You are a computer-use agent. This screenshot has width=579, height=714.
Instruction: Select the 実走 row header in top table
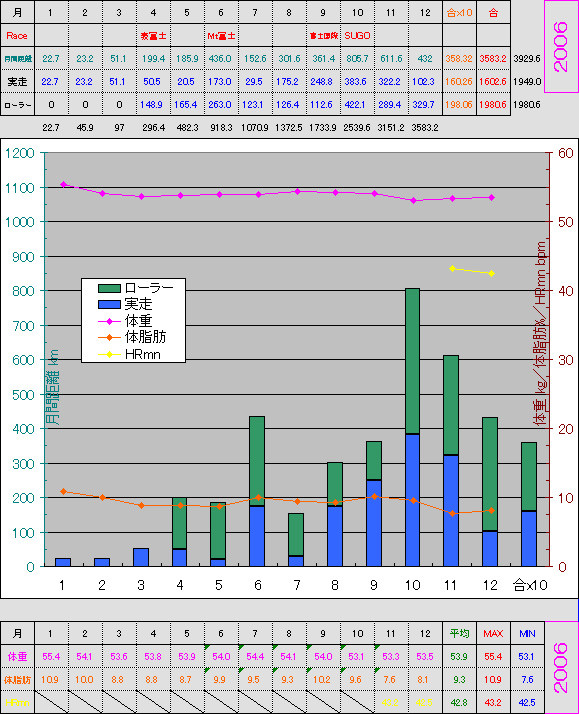[x=17, y=82]
